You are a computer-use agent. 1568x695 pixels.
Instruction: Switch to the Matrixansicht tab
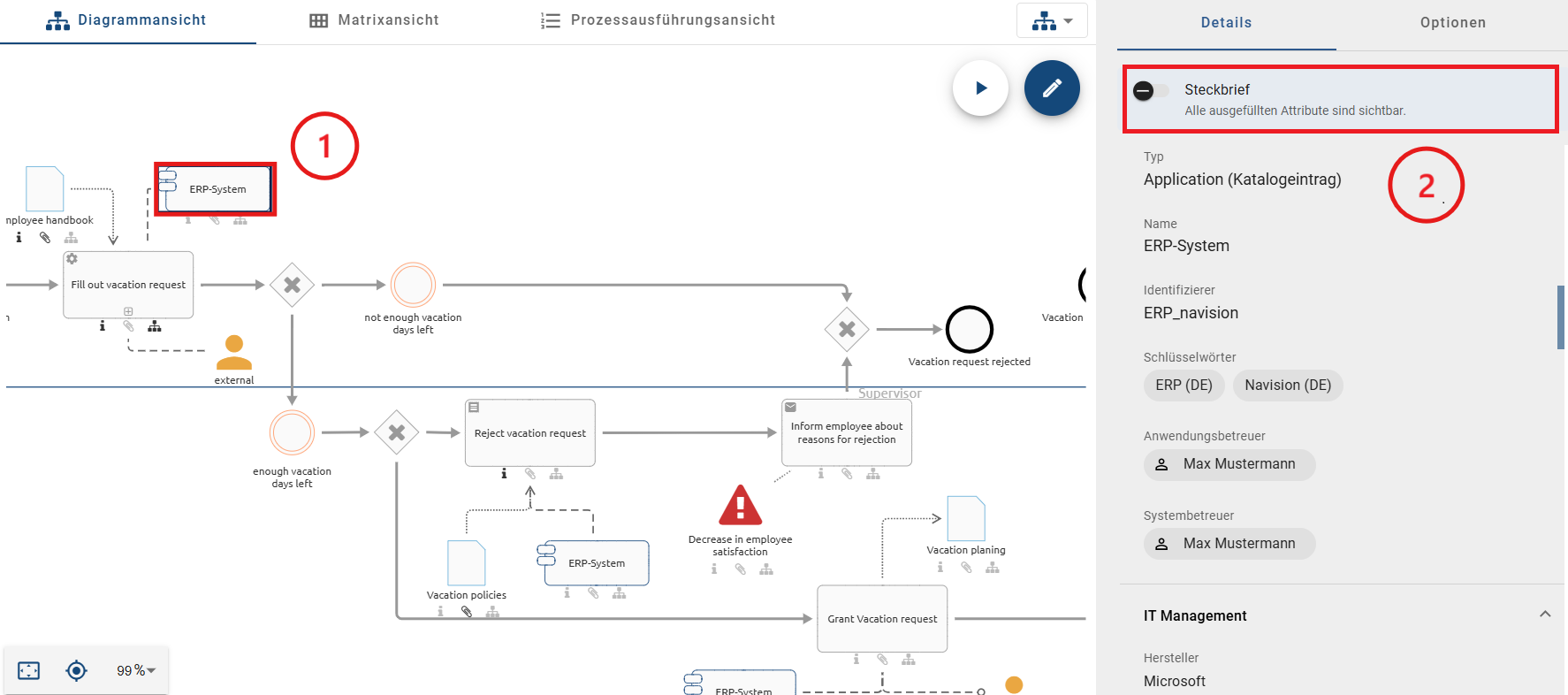tap(374, 20)
